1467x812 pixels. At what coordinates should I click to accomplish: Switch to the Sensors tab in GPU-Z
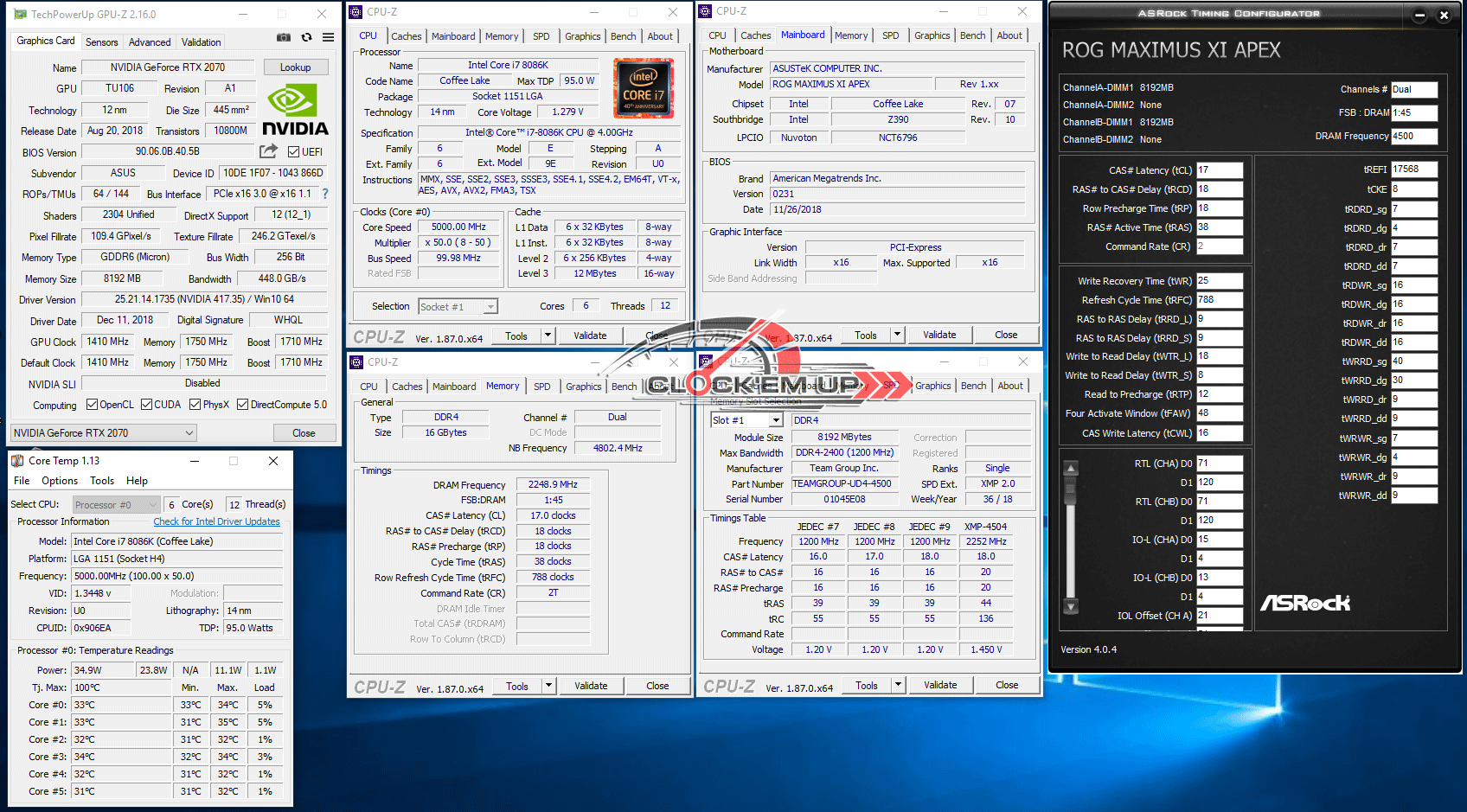tap(101, 42)
